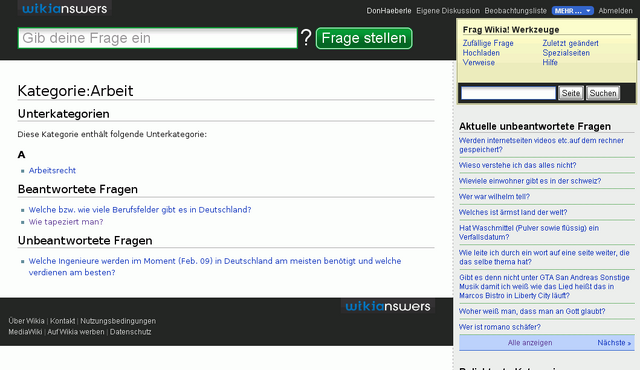Click the Kategorie:Arbeit page heading
The width and height of the screenshot is (640, 370).
point(76,91)
